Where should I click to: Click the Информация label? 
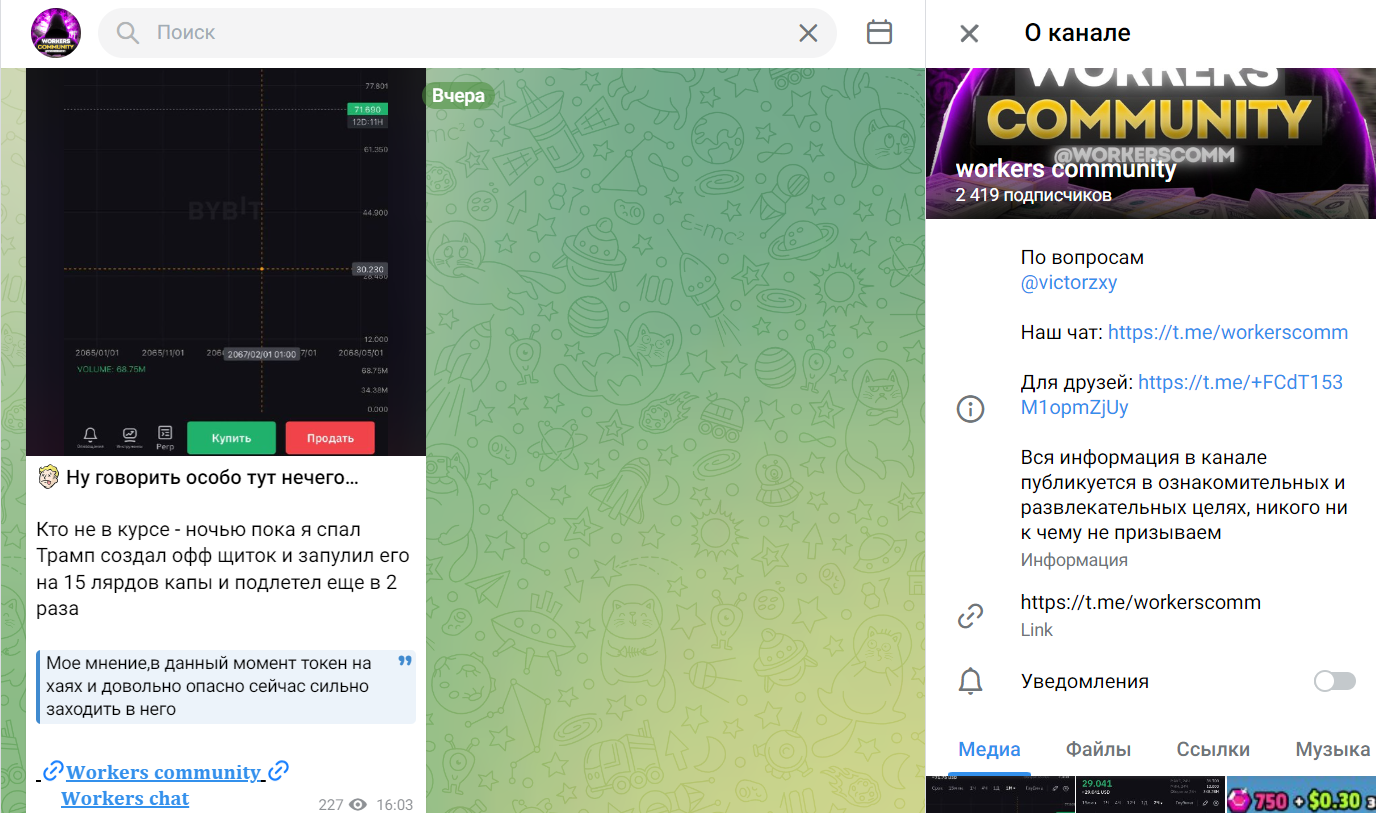pyautogui.click(x=1074, y=560)
